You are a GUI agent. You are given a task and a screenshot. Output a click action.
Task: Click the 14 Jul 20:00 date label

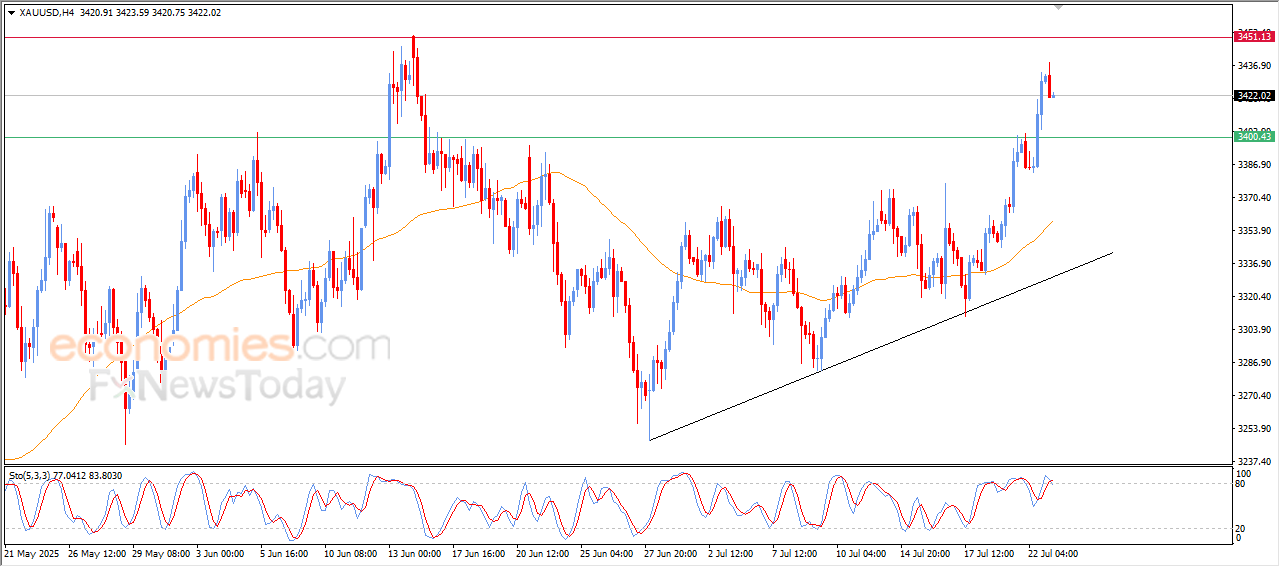924,553
